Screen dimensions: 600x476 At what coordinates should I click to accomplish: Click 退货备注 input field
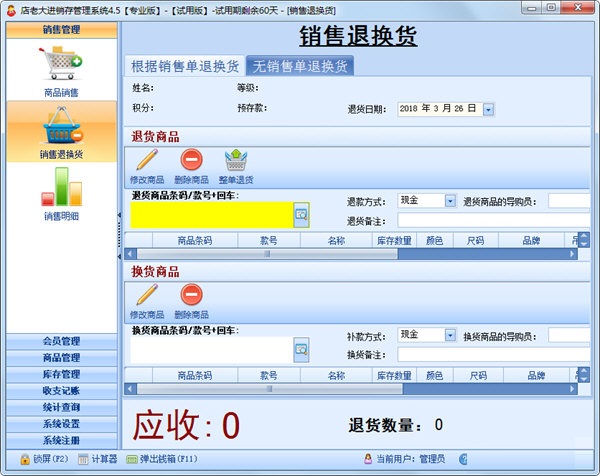pyautogui.click(x=494, y=220)
